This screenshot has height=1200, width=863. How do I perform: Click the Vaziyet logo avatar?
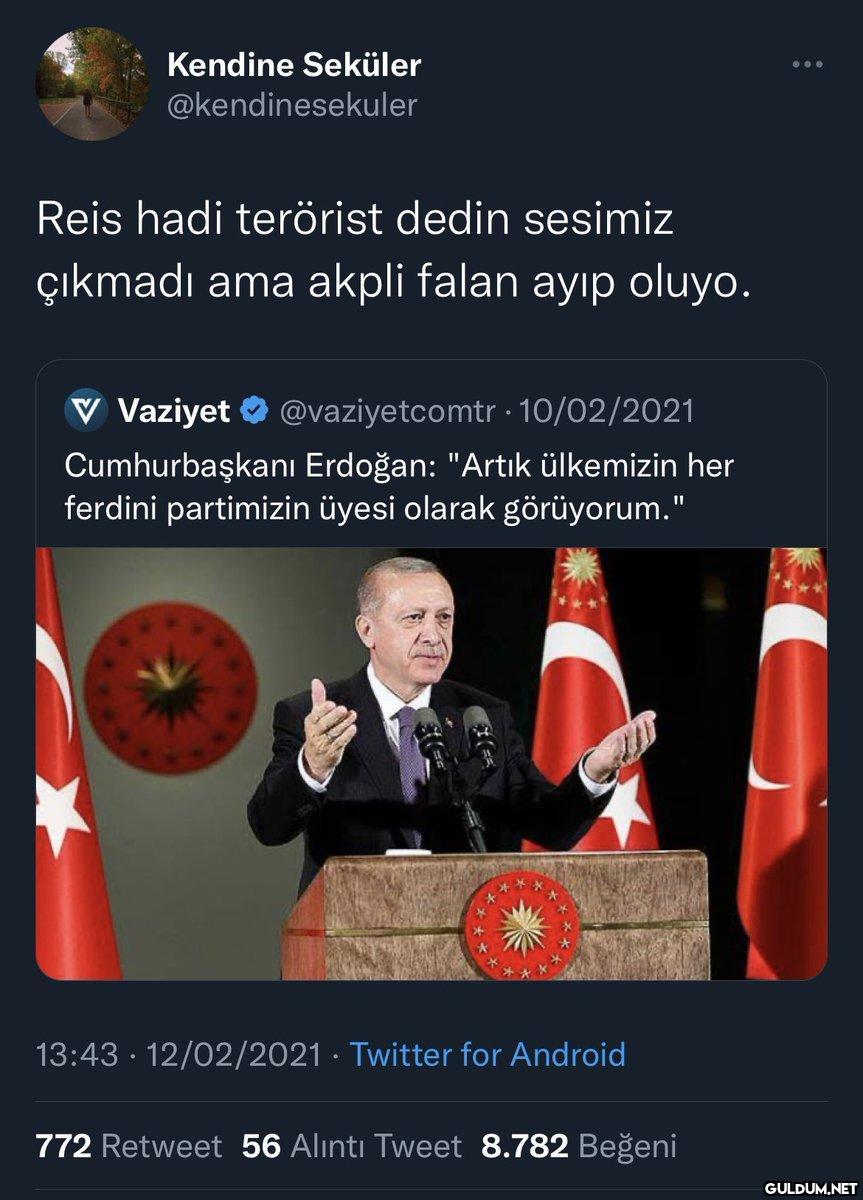[x=86, y=410]
